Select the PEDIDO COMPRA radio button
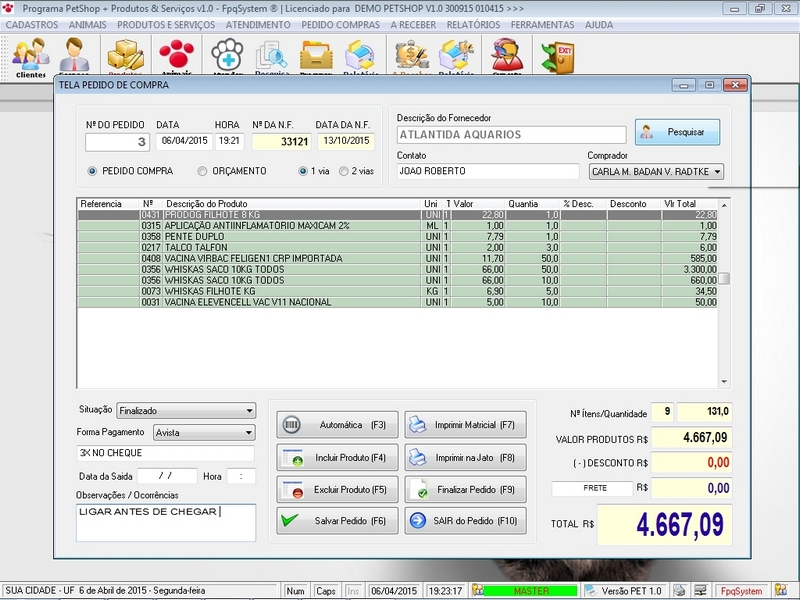Image resolution: width=800 pixels, height=600 pixels. coord(94,171)
